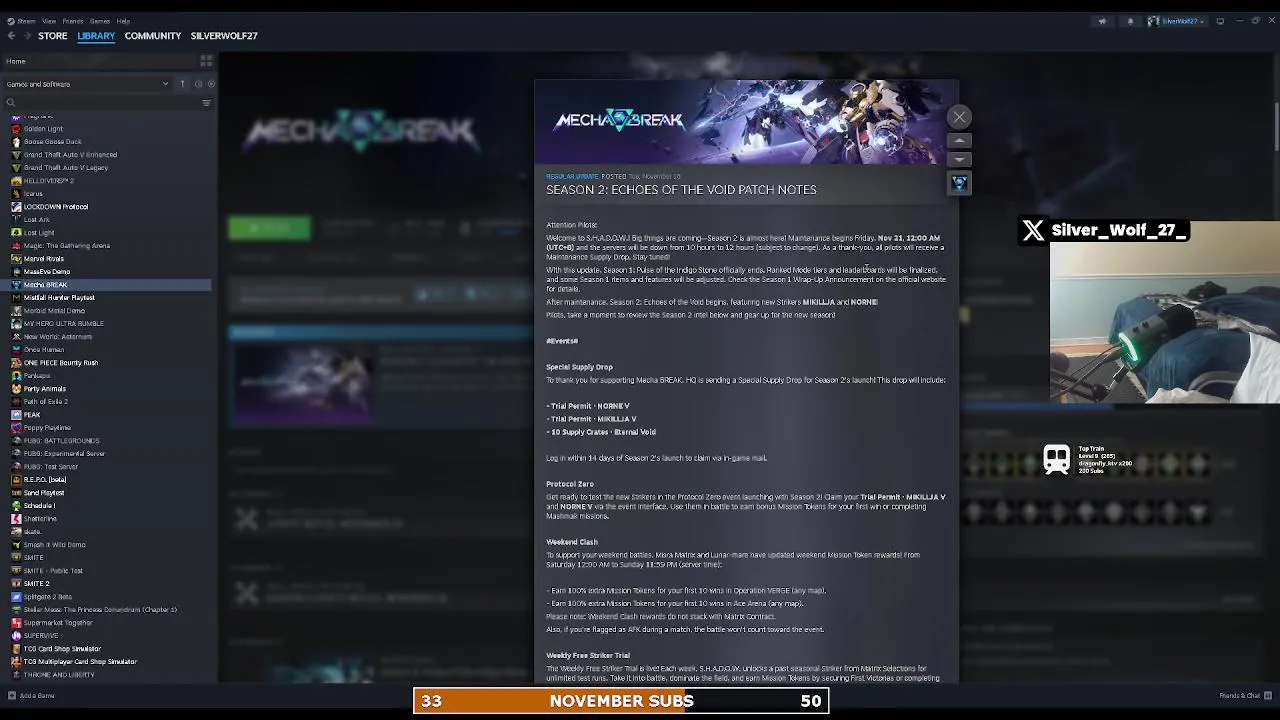Click the SMITE 2 game icon
This screenshot has height=720, width=1280.
(x=16, y=583)
